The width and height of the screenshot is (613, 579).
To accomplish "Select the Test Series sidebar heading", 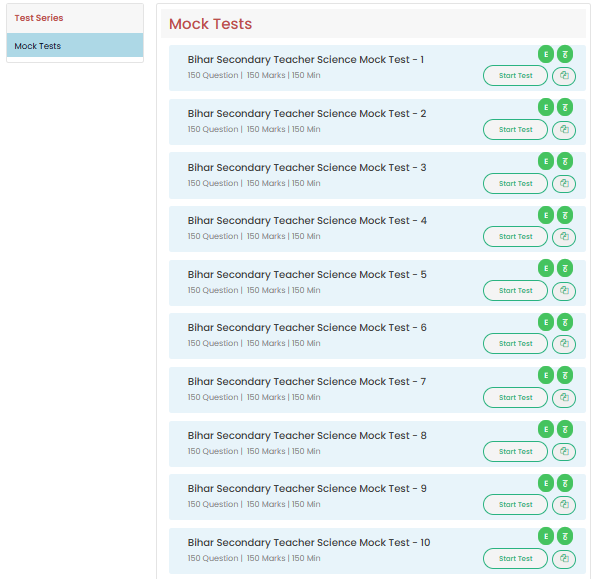I will pos(39,18).
